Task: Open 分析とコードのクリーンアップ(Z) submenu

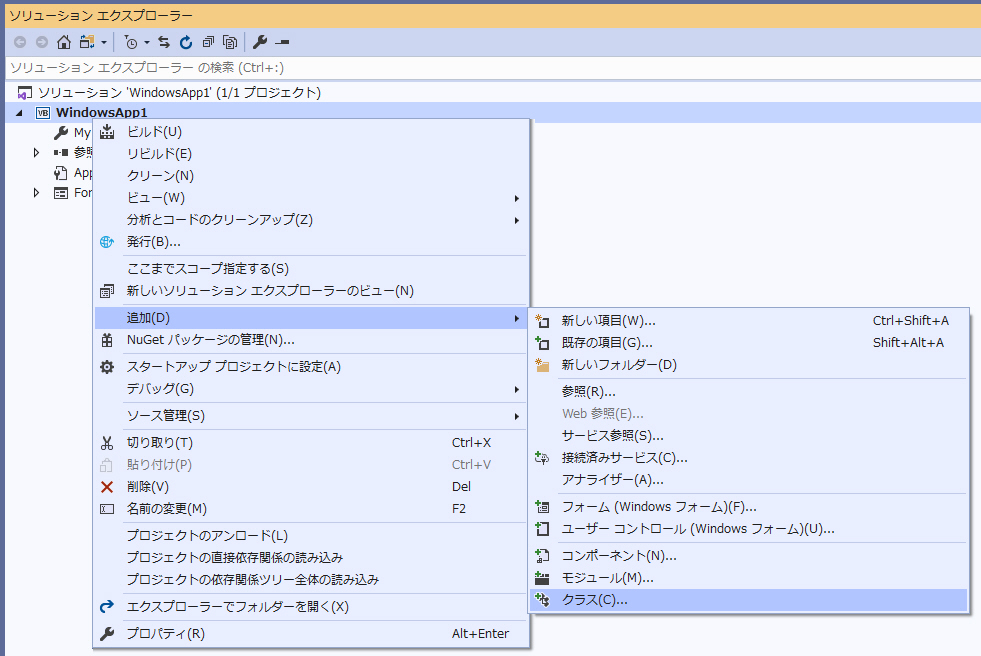Action: coord(312,220)
